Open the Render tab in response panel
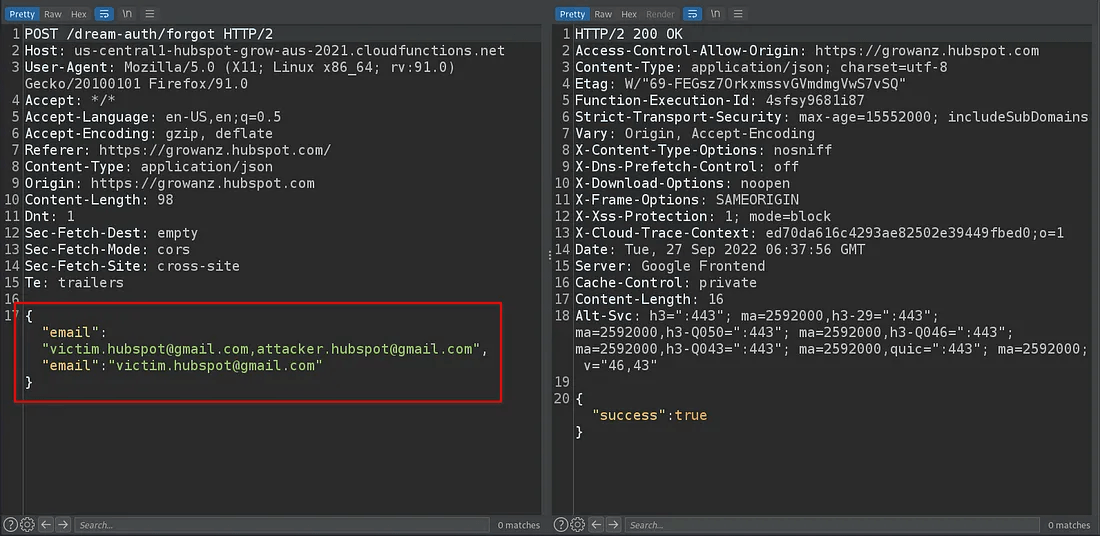This screenshot has width=1100, height=536. (660, 14)
